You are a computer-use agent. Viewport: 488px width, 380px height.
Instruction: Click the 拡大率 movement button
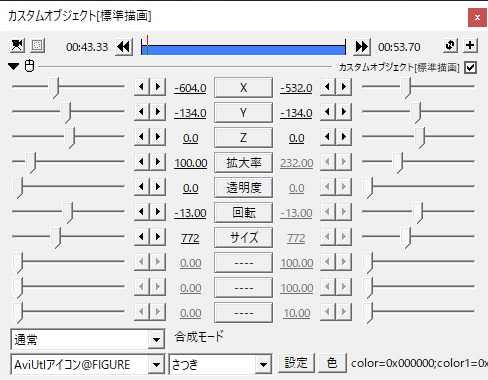pyautogui.click(x=243, y=163)
